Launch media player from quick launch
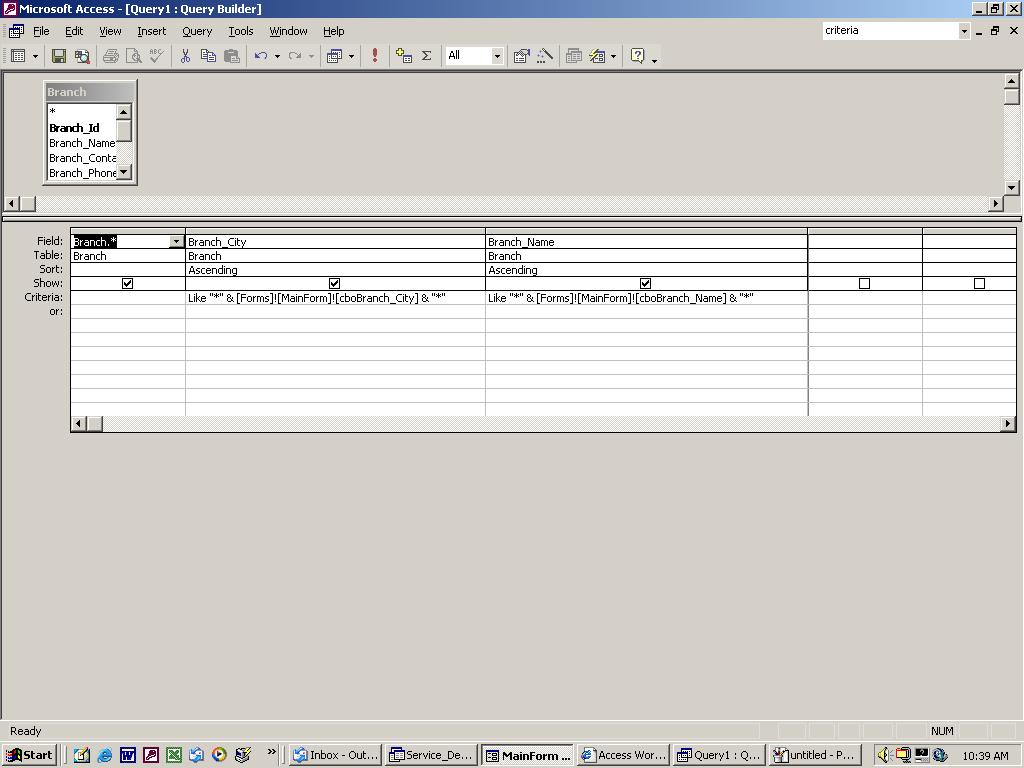The height and width of the screenshot is (768, 1024). pos(219,755)
